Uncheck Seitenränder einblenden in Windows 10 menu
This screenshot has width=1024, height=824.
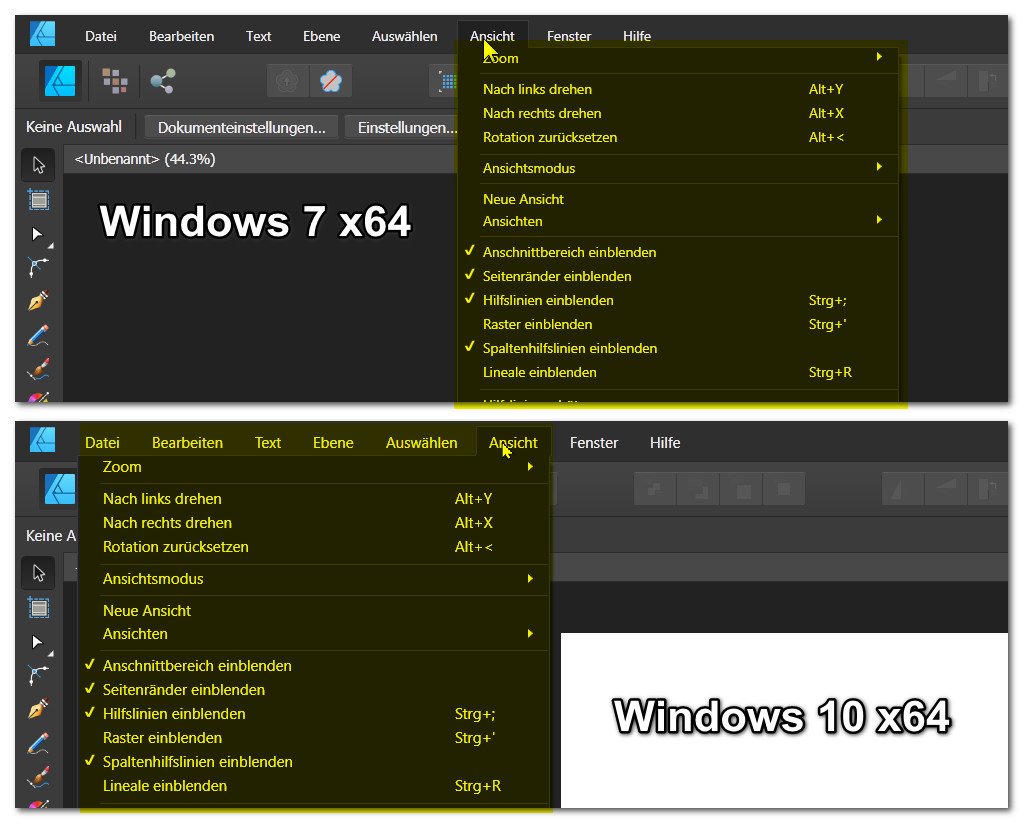[x=313, y=690]
